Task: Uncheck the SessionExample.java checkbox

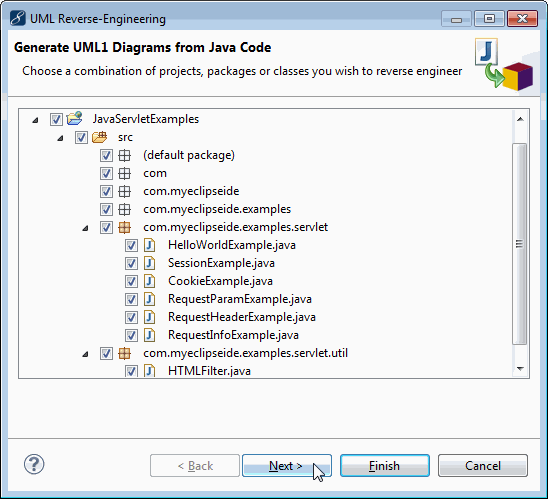Action: pos(131,263)
